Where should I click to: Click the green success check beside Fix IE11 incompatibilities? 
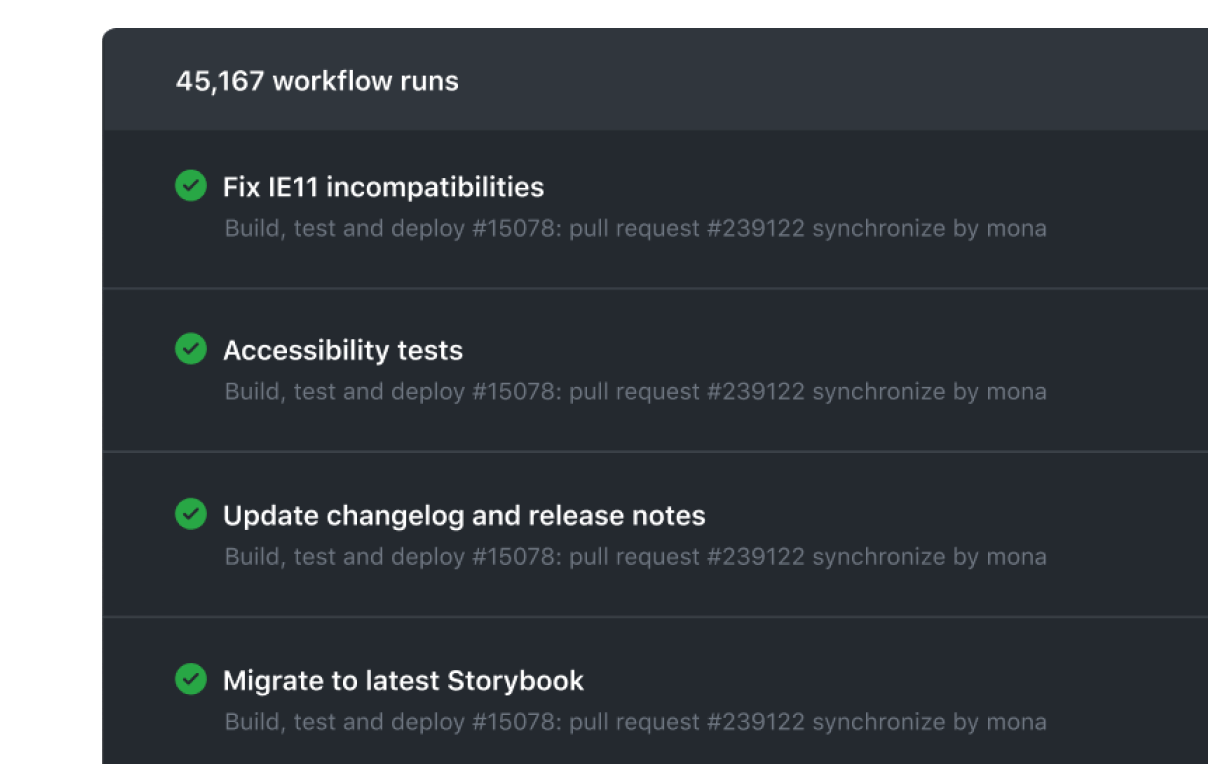pyautogui.click(x=191, y=186)
